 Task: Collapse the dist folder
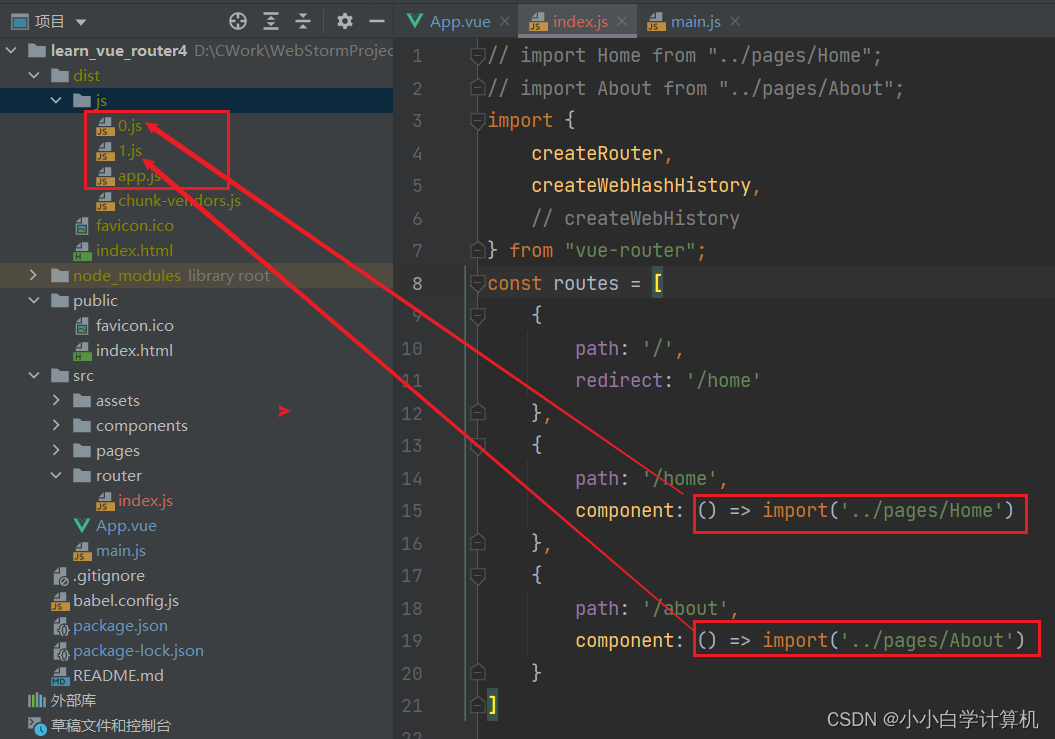click(x=34, y=75)
